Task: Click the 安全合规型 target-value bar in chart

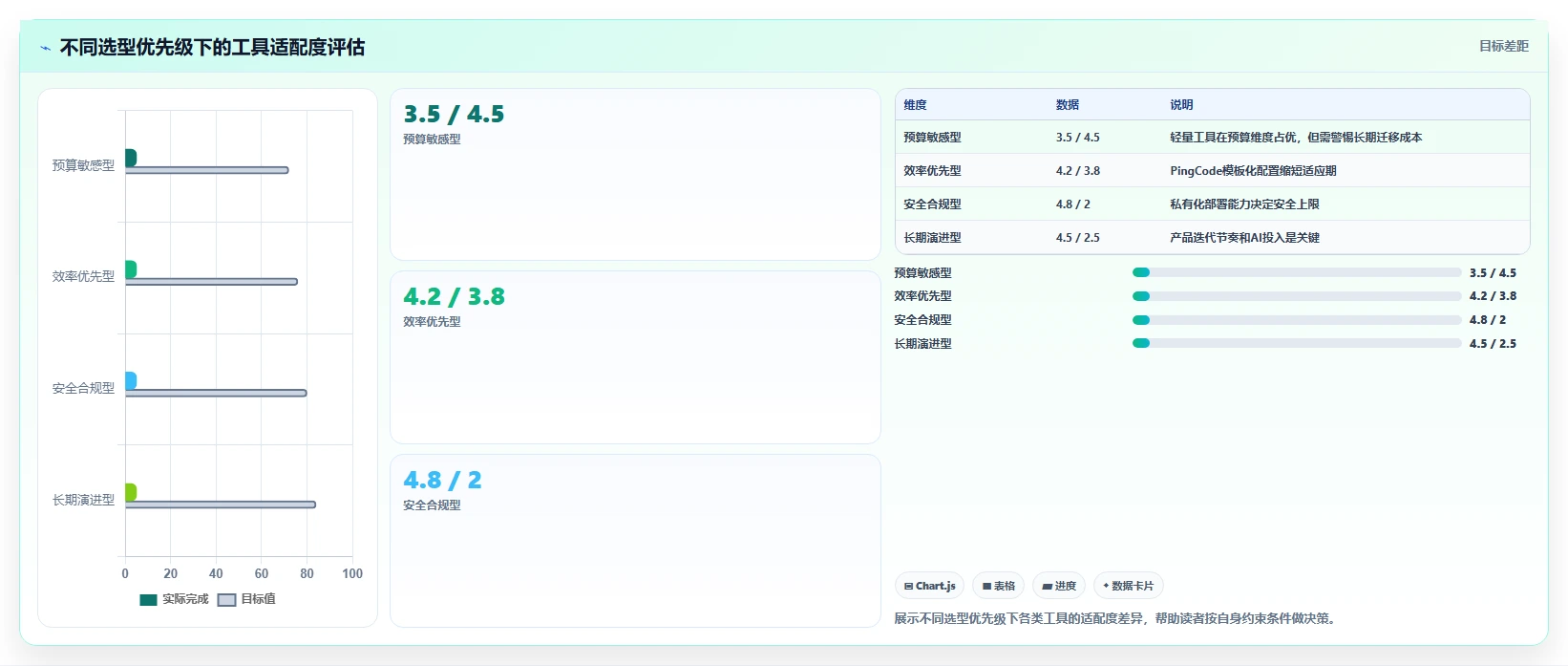Action: 216,393
